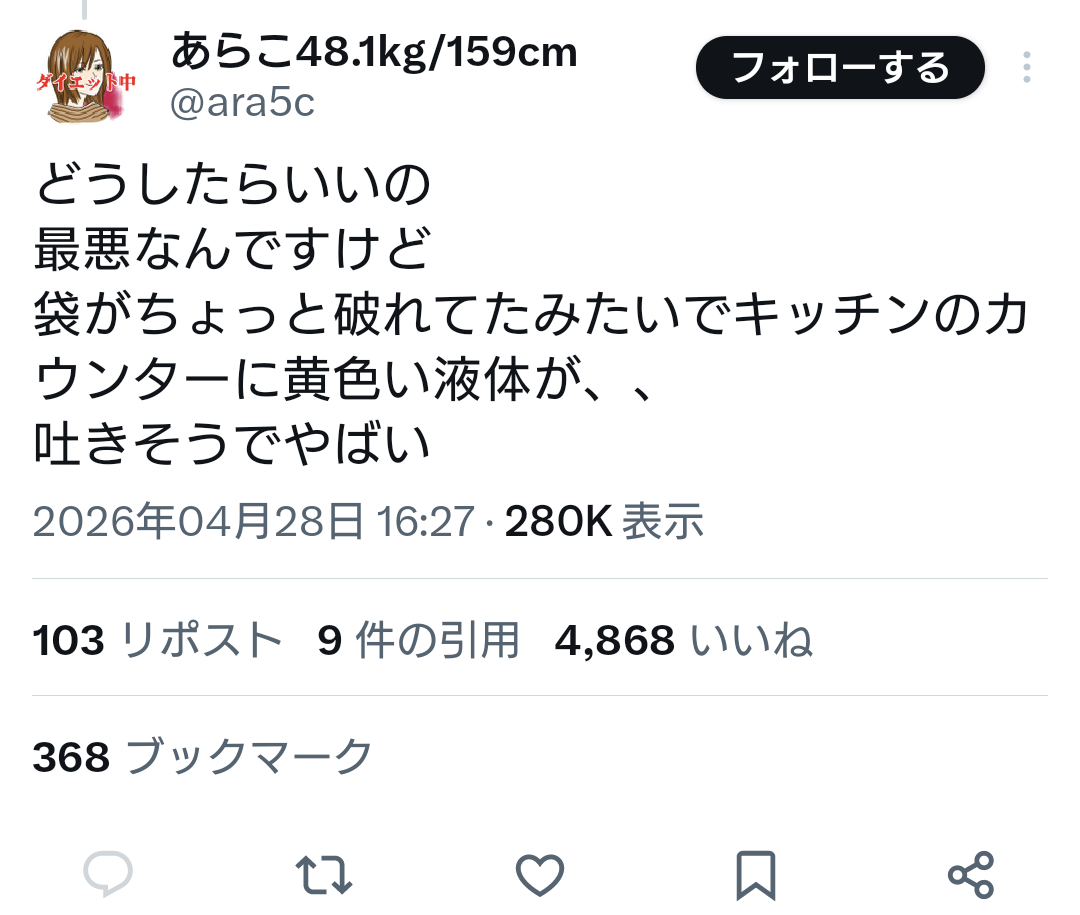Click the display name あらこ48.1kg/159cm

(x=374, y=52)
